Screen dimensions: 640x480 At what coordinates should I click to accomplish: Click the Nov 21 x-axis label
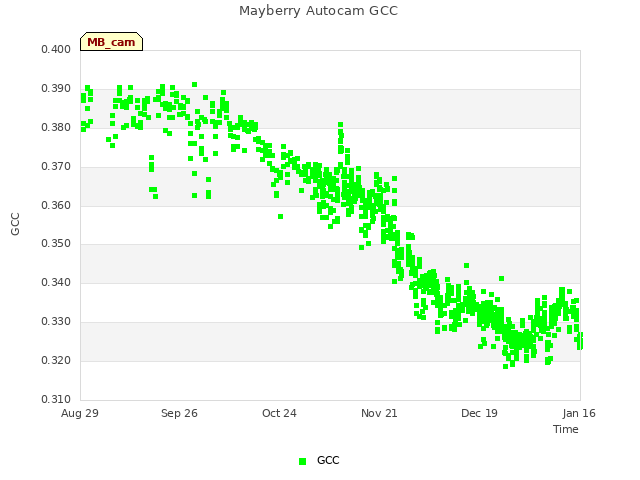(379, 413)
